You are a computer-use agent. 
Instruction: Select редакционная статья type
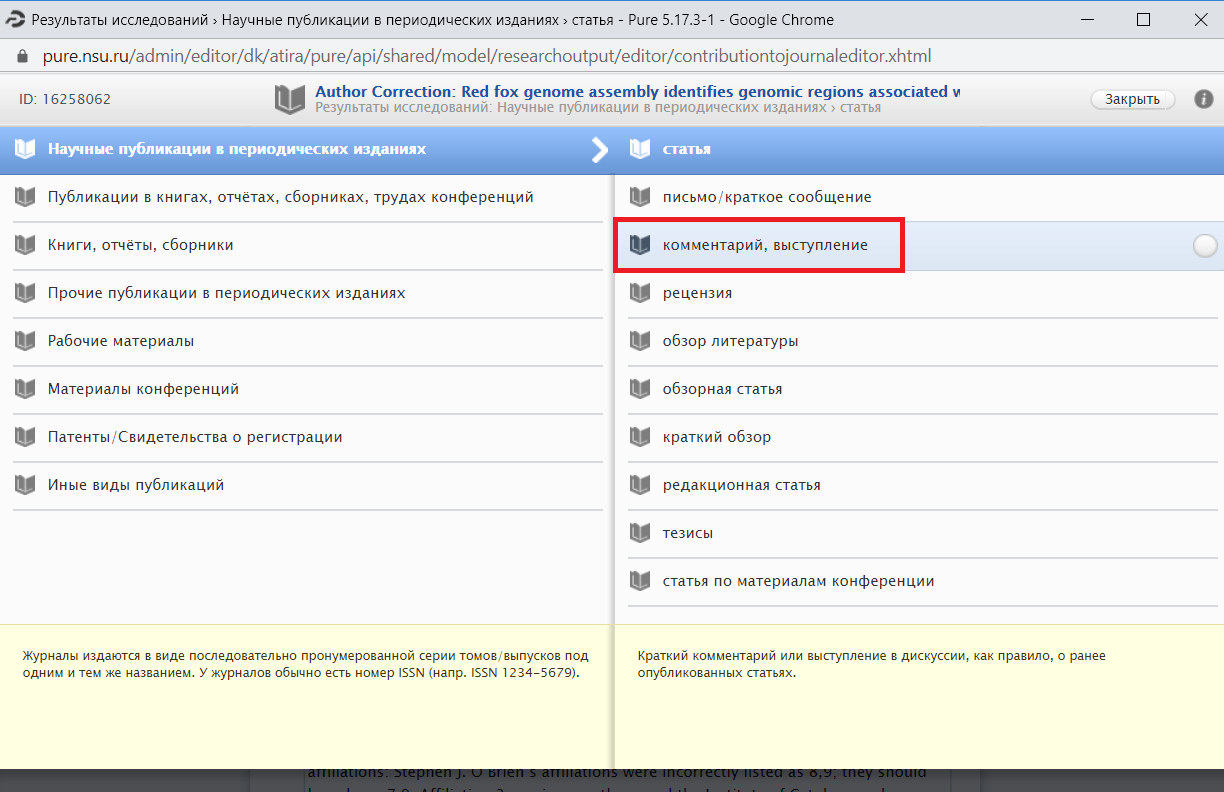pyautogui.click(x=741, y=485)
